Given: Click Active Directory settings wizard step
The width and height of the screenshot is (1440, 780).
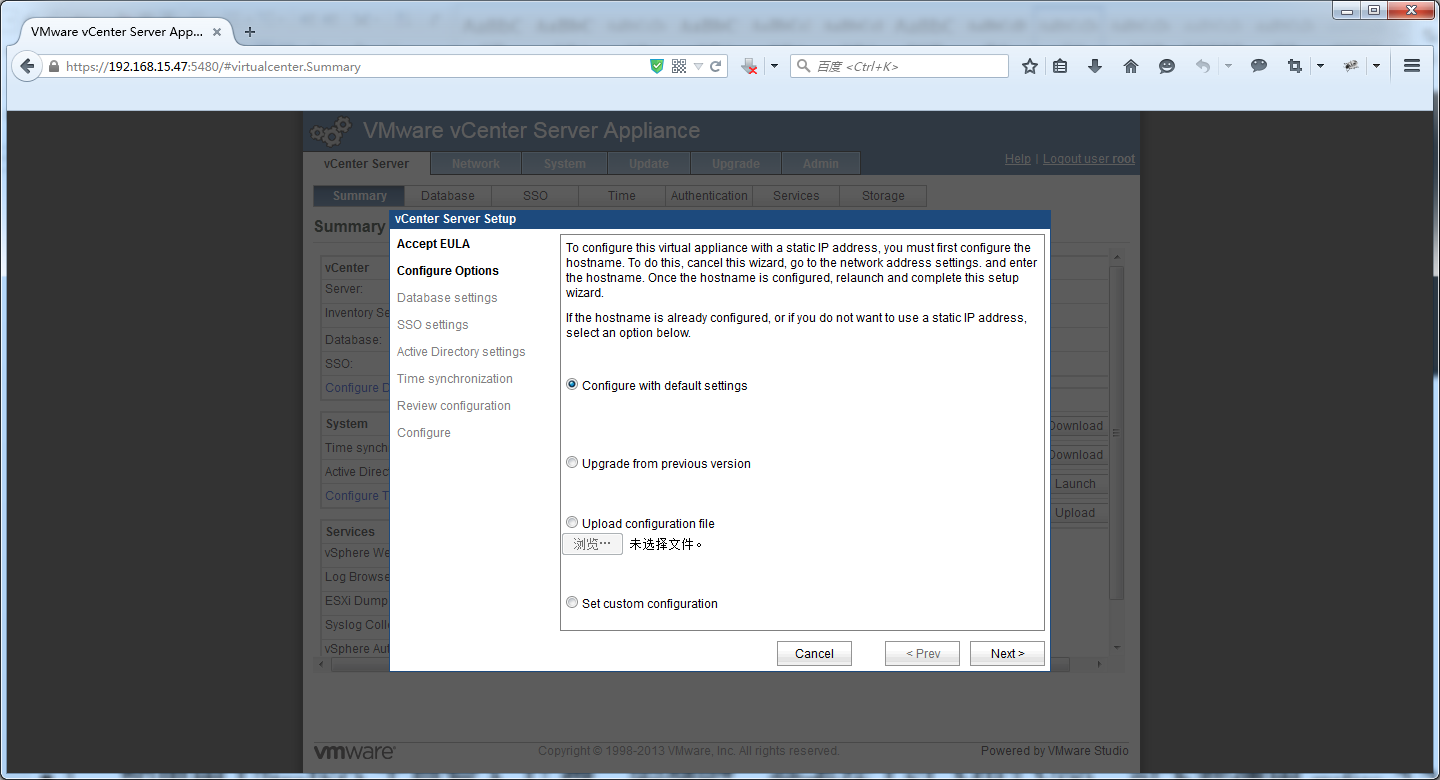Looking at the screenshot, I should tap(461, 352).
